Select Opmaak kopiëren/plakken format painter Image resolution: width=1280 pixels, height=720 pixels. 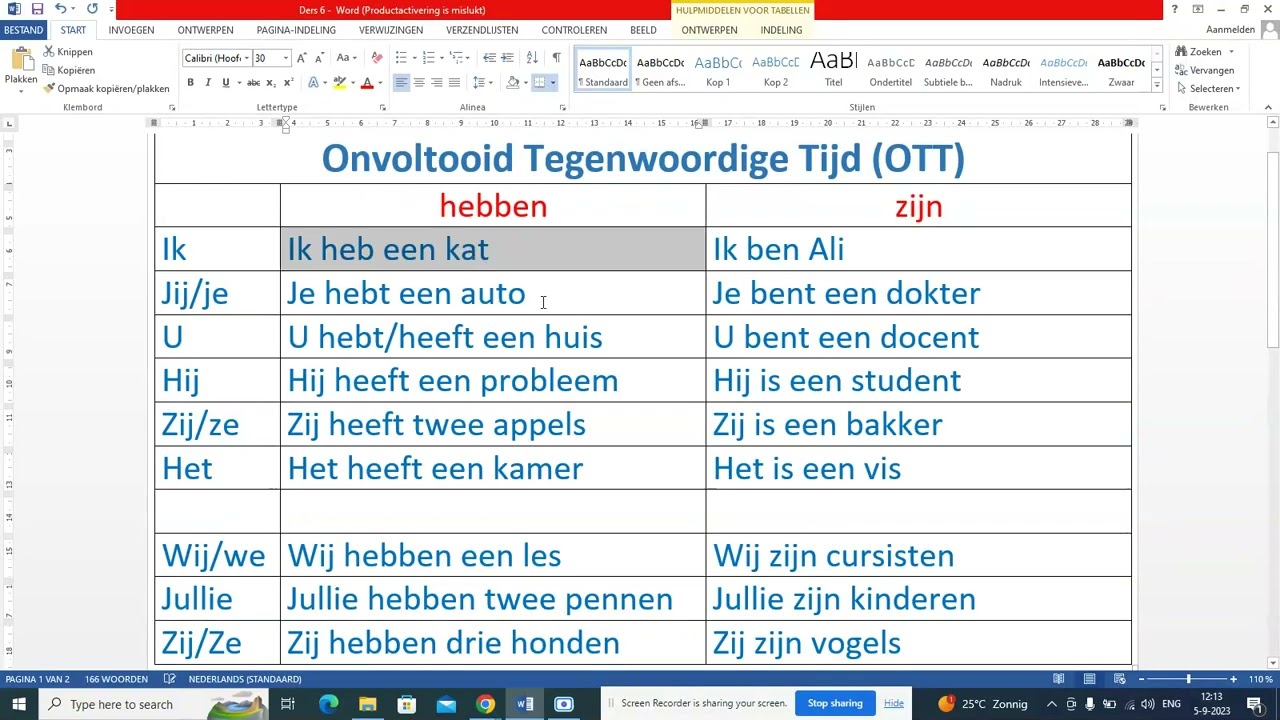106,88
